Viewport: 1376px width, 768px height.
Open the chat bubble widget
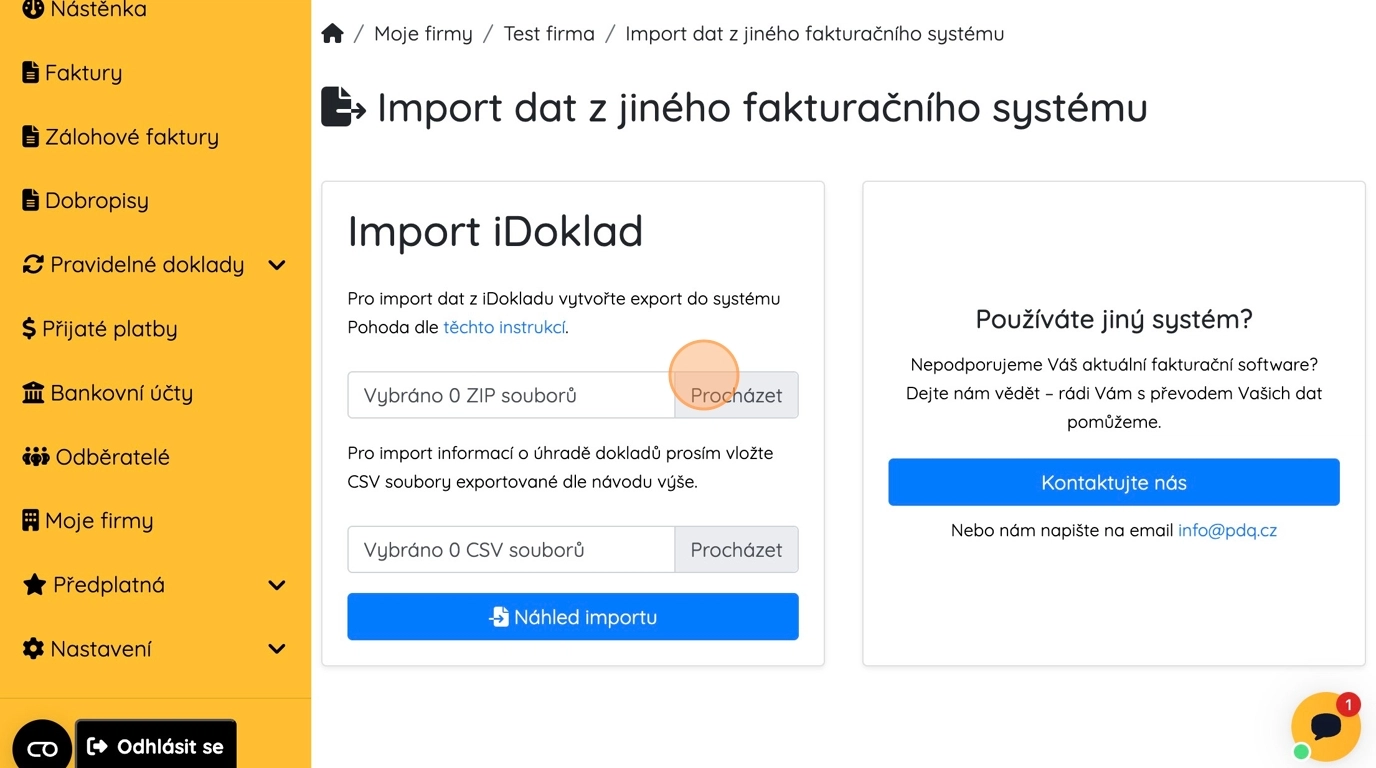pyautogui.click(x=1325, y=727)
